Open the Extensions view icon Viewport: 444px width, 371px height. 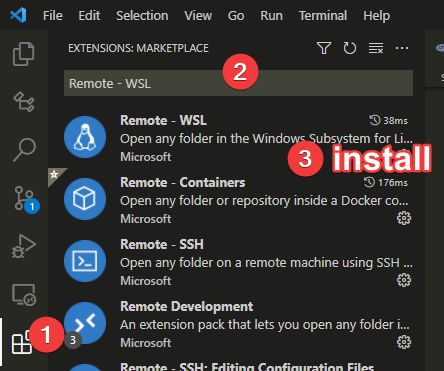coord(21,343)
